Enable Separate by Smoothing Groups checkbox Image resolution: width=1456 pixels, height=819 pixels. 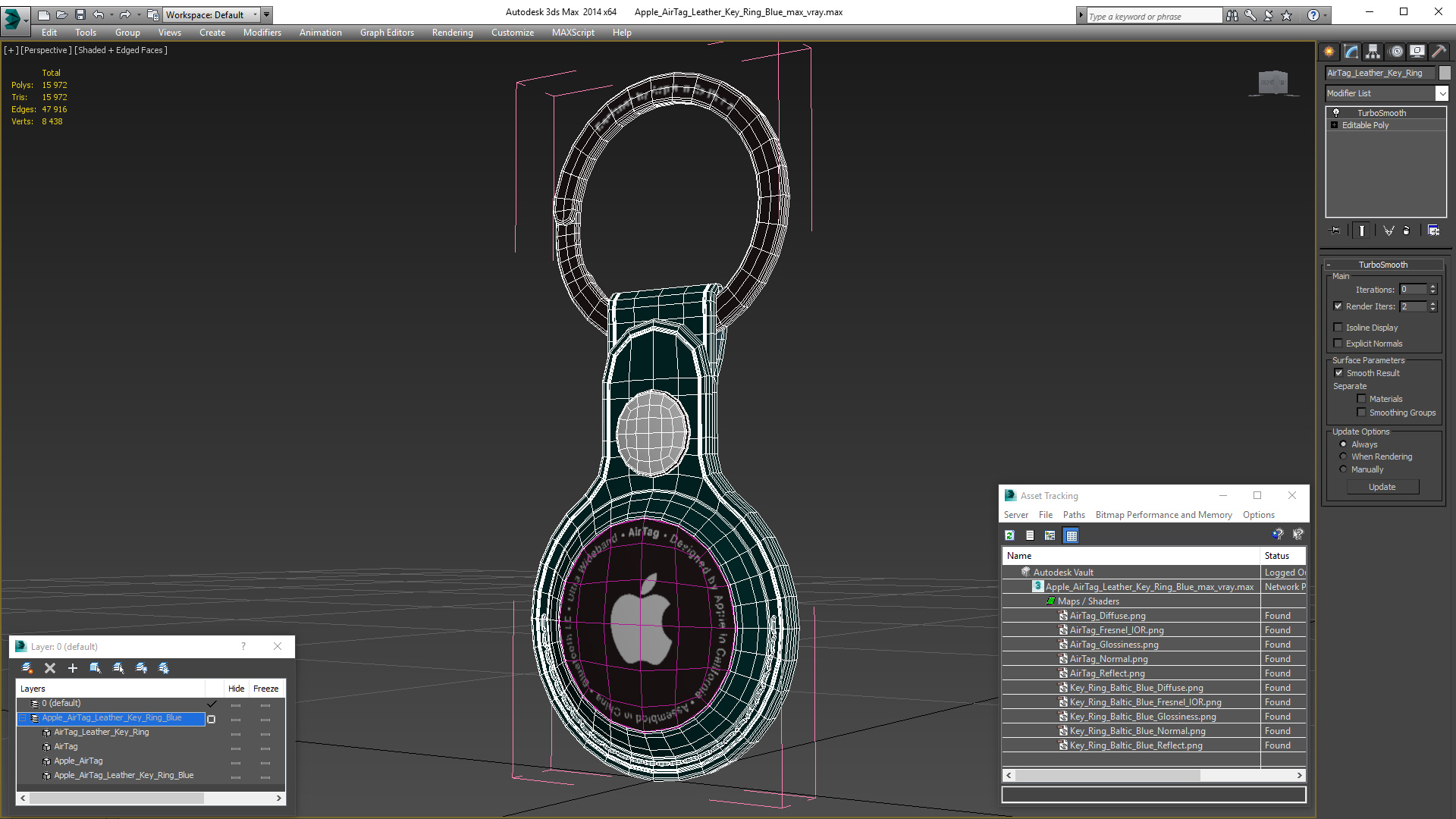pos(1361,413)
